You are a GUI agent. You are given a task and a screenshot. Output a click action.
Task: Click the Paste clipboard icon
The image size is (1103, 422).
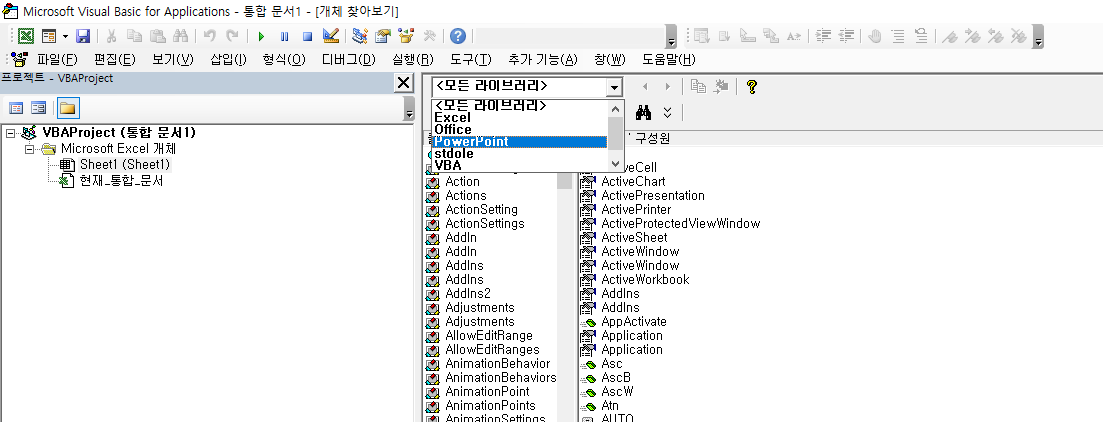click(158, 36)
